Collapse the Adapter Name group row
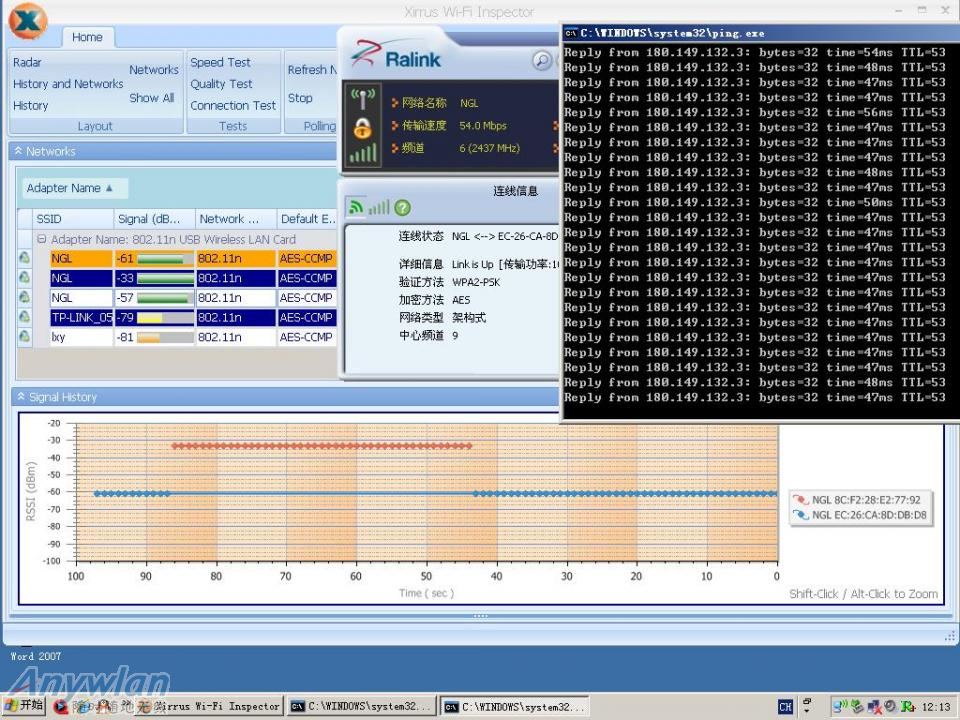The image size is (960, 720). click(42, 239)
